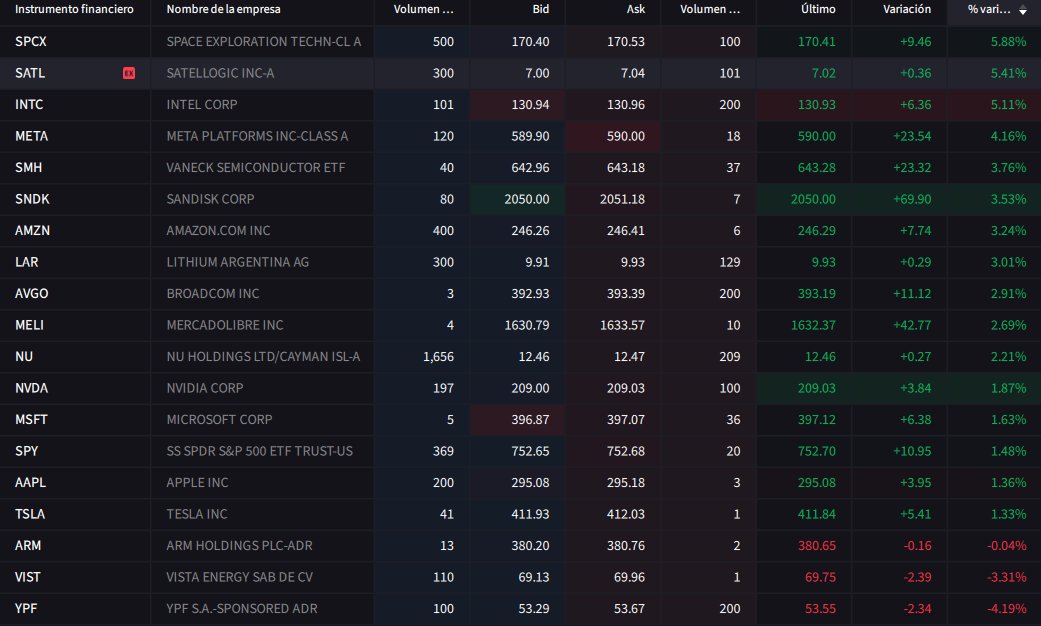Select the TSLA ticker
Image resolution: width=1041 pixels, height=626 pixels.
click(30, 514)
